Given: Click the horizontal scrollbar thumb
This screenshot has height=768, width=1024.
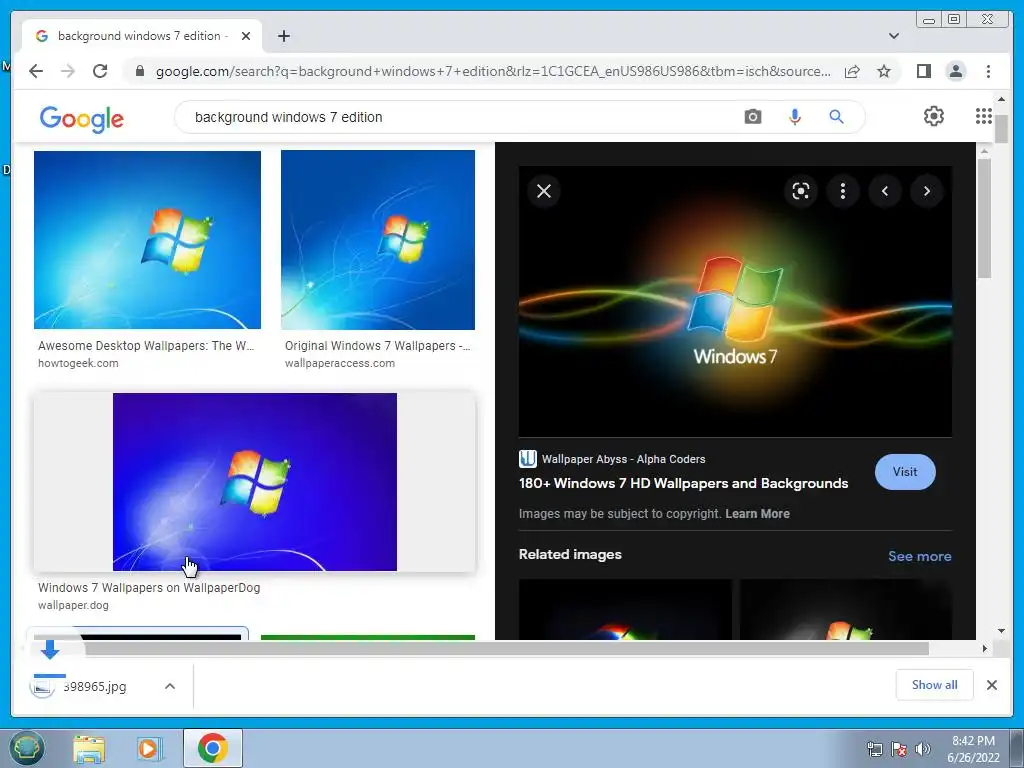Looking at the screenshot, I should [x=506, y=648].
